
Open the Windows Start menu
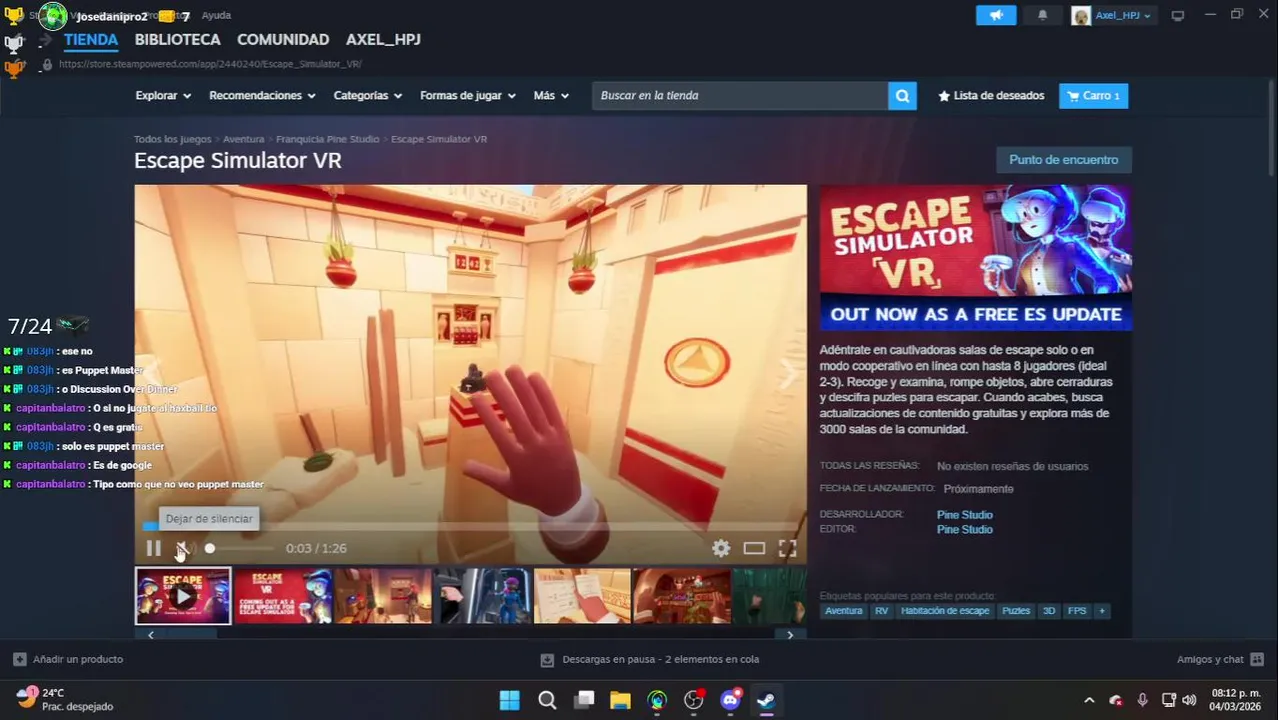coord(510,700)
